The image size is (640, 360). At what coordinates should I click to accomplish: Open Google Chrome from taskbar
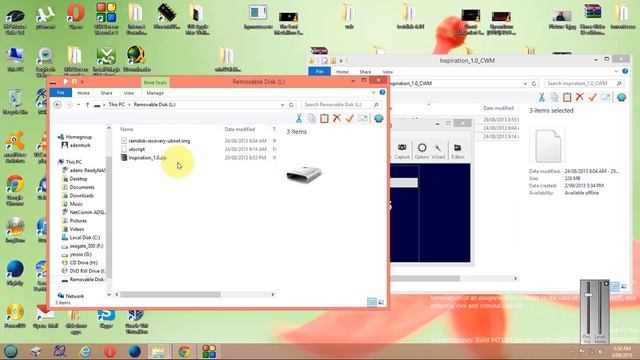click(x=184, y=351)
